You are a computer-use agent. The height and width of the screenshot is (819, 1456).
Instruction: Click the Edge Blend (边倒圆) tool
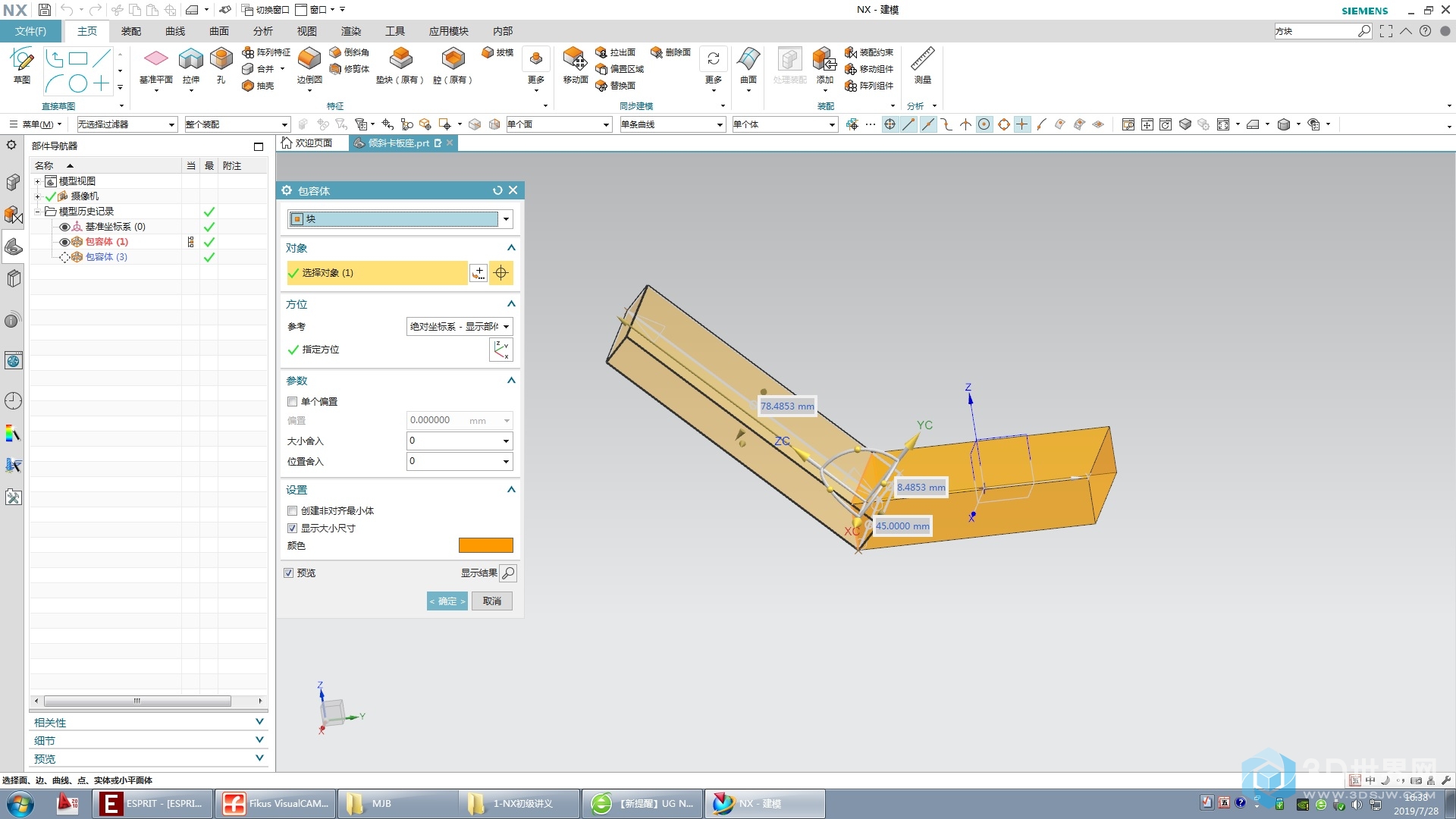(309, 65)
